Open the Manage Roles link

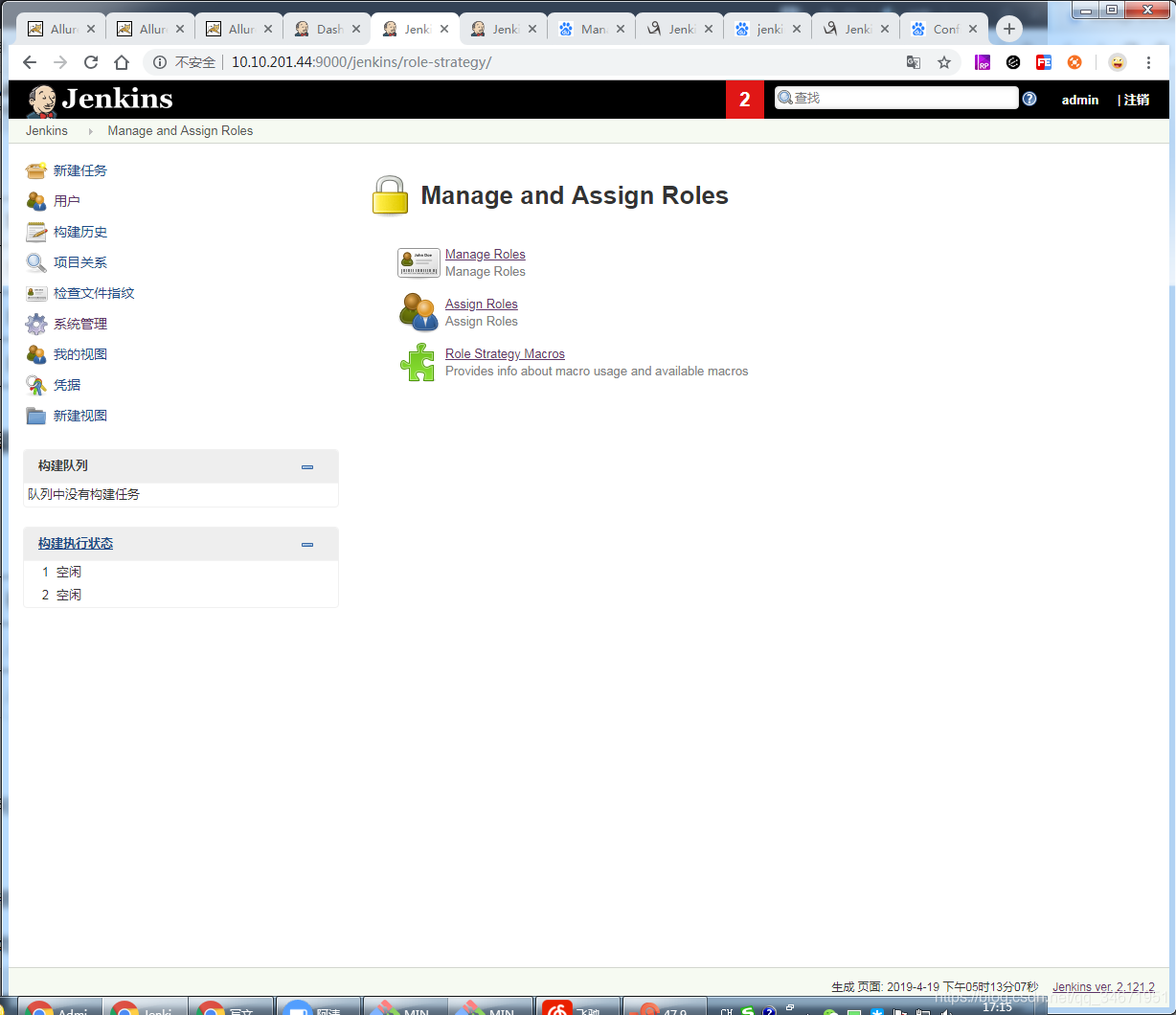coord(486,254)
